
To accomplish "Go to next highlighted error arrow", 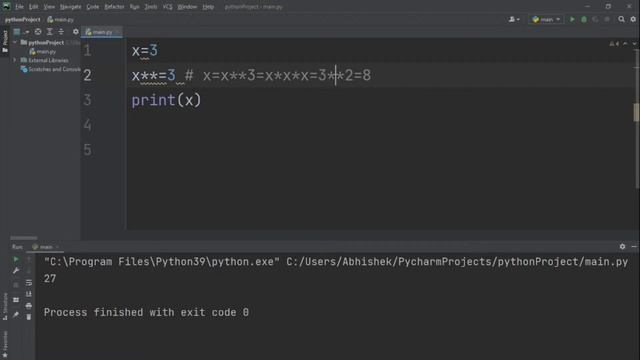I will (x=634, y=44).
